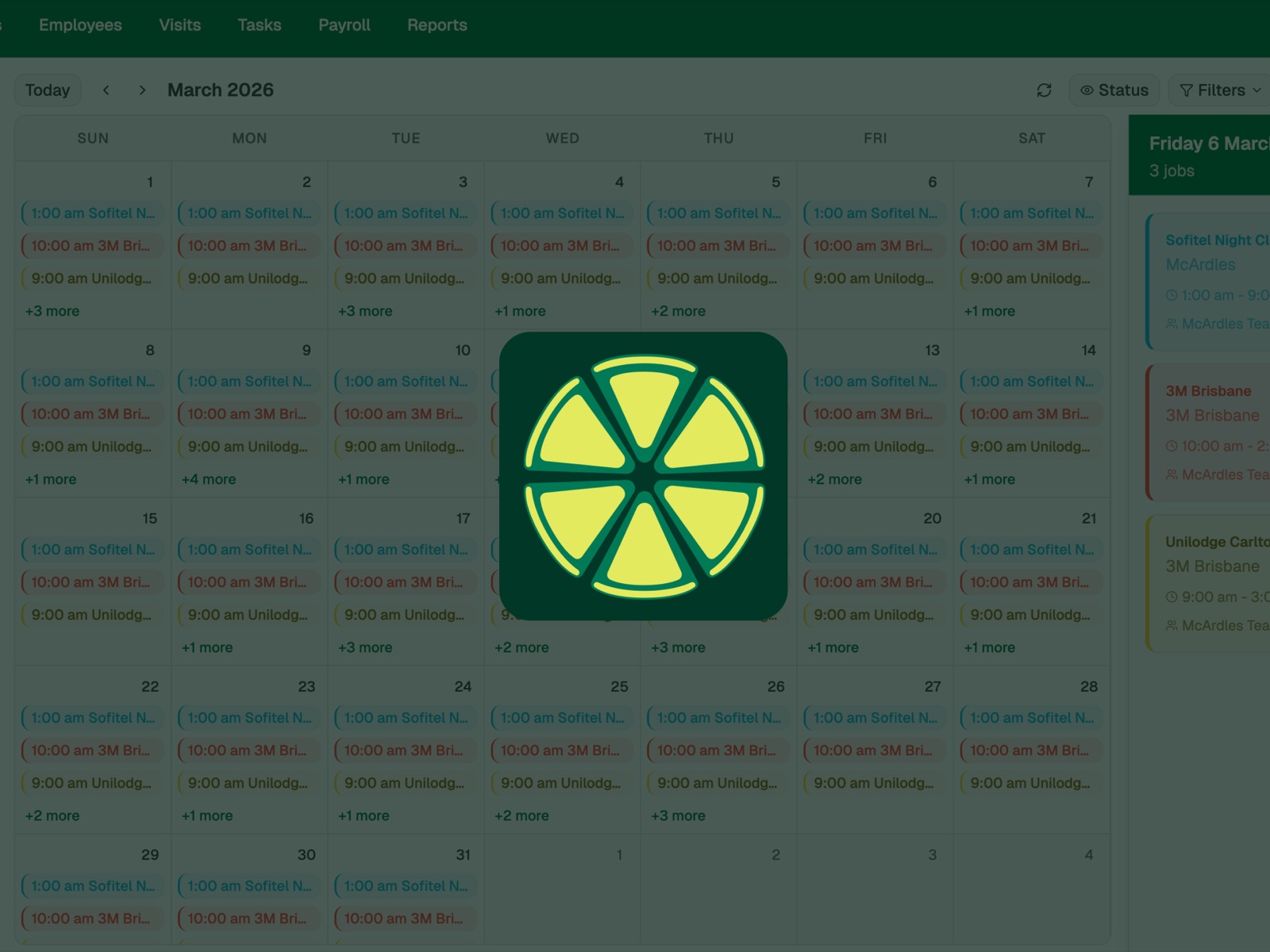Viewport: 1270px width, 952px height.
Task: Go to the next month
Action: point(142,90)
